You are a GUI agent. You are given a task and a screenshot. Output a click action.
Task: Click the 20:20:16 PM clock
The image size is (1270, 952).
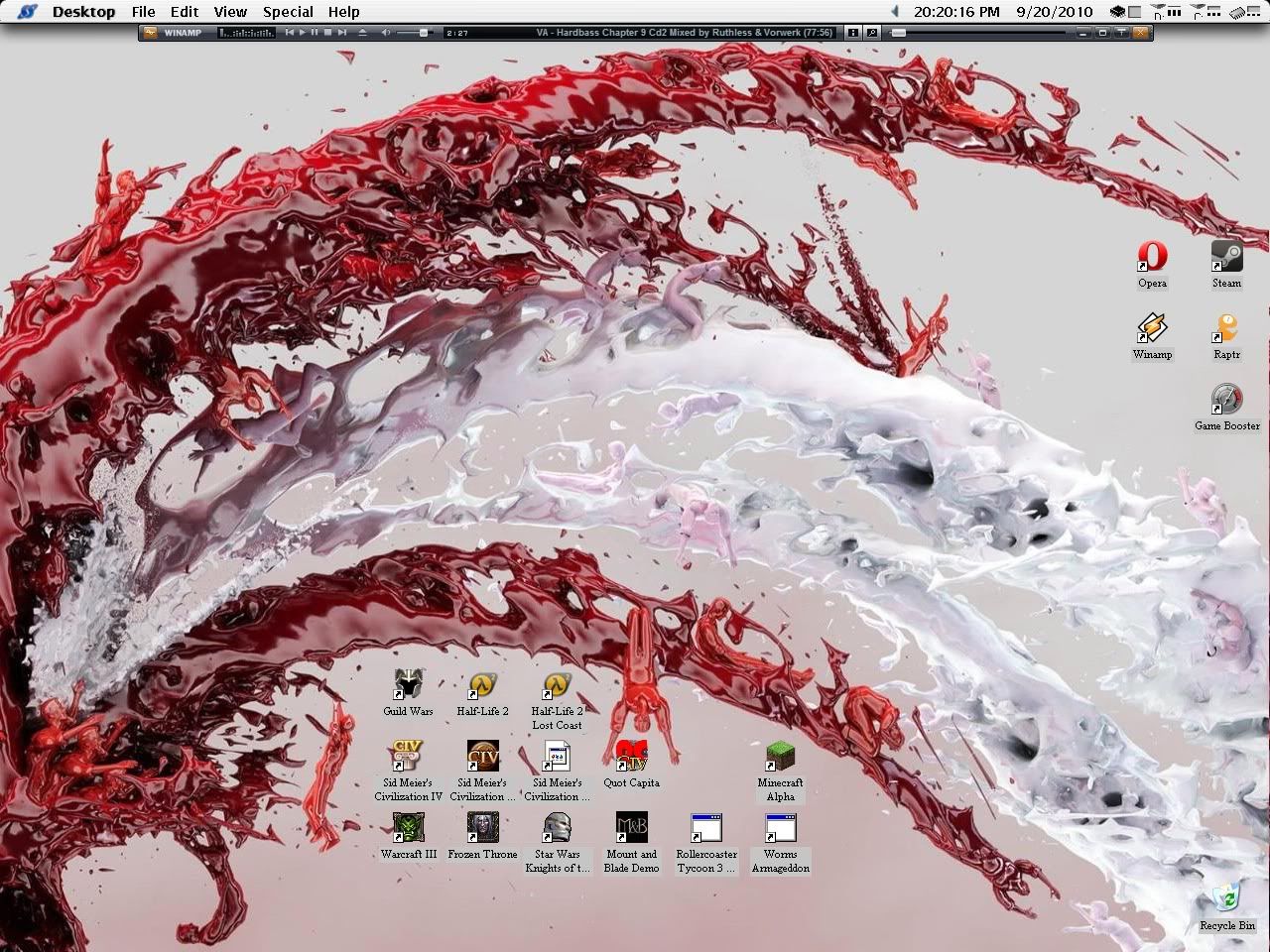pos(956,12)
